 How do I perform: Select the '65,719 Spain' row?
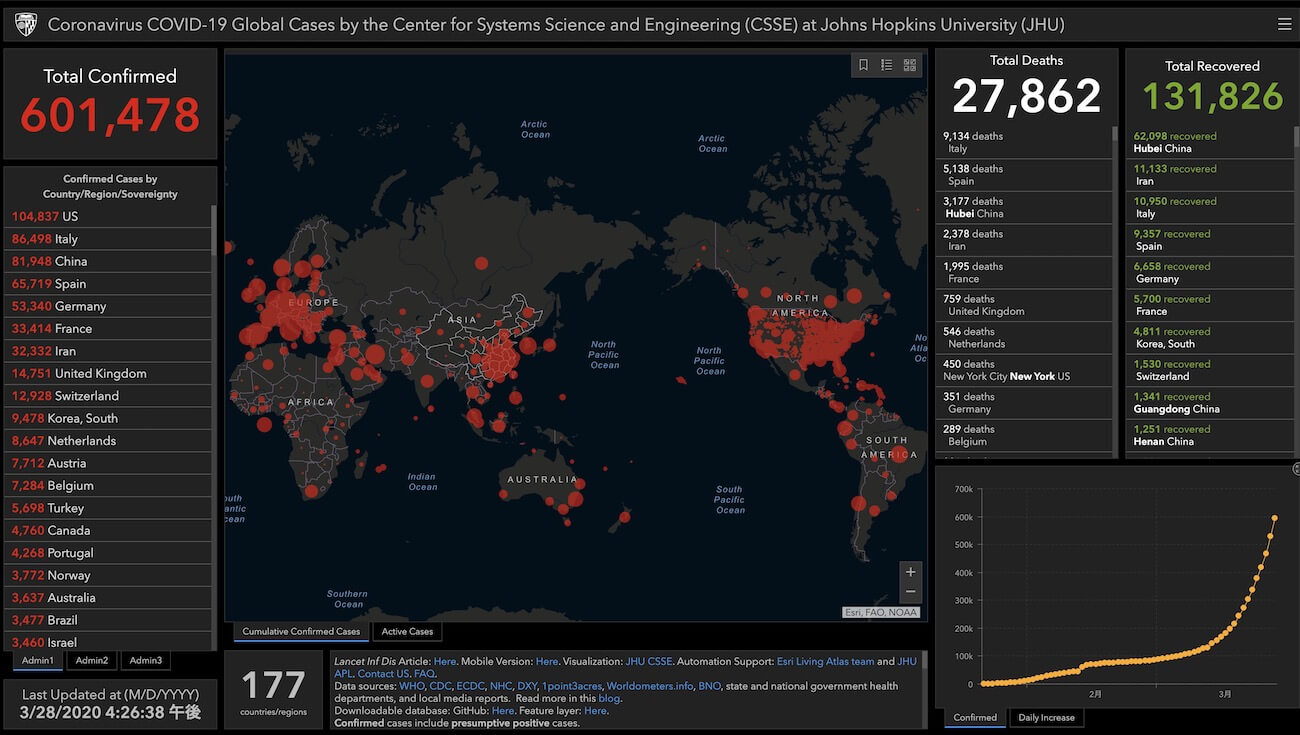pyautogui.click(x=110, y=284)
